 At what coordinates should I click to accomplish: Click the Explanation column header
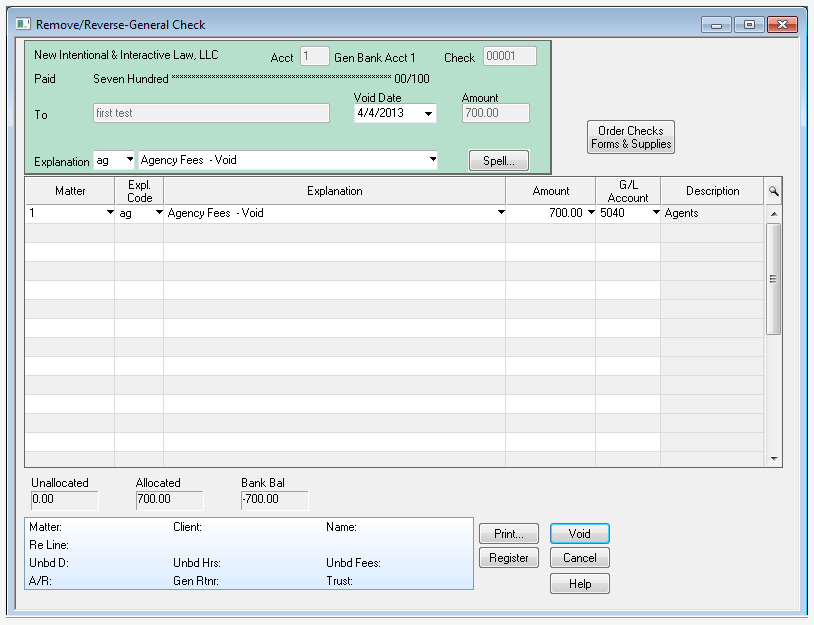334,191
